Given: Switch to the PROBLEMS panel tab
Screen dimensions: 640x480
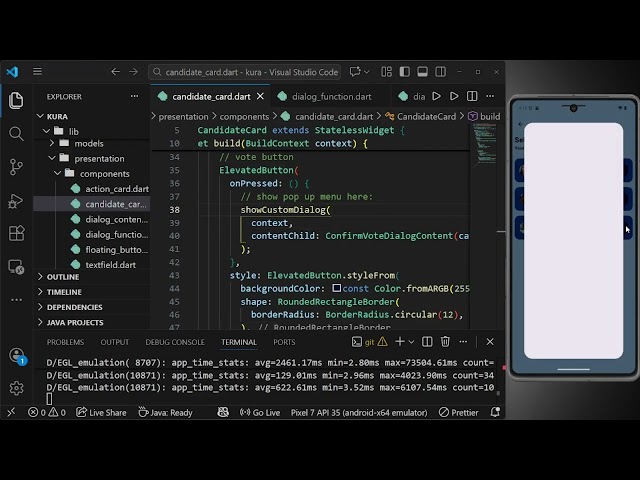Looking at the screenshot, I should pyautogui.click(x=65, y=342).
